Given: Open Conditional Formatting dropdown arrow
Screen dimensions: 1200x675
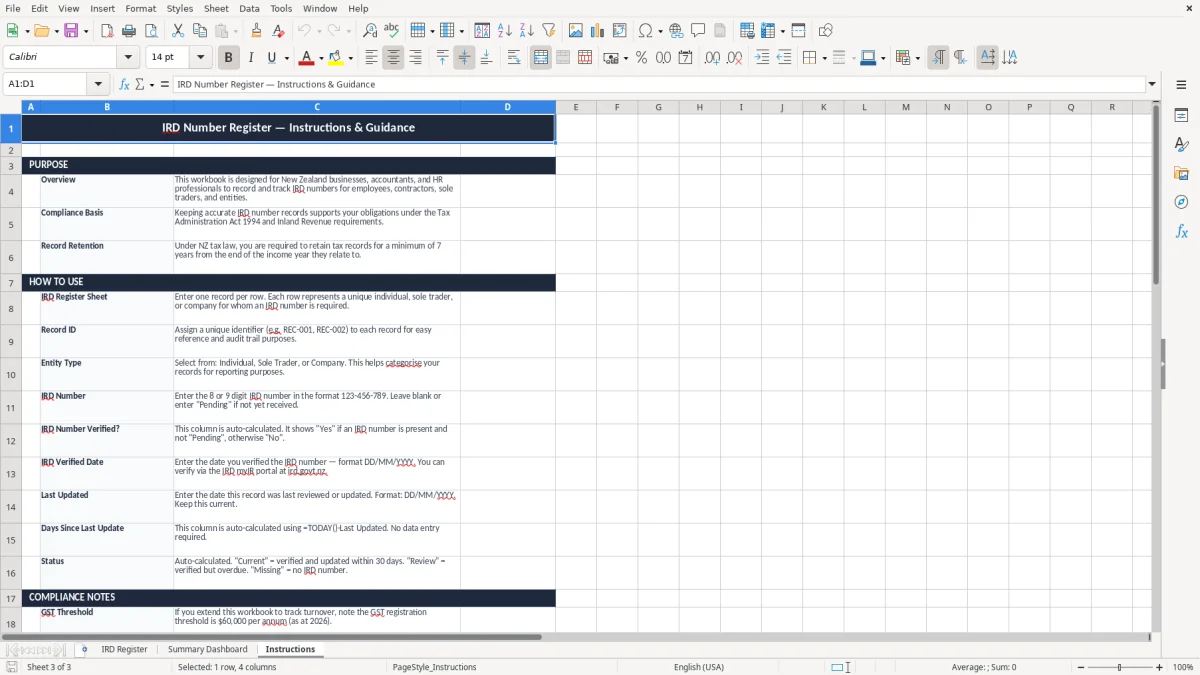Looking at the screenshot, I should (x=917, y=58).
